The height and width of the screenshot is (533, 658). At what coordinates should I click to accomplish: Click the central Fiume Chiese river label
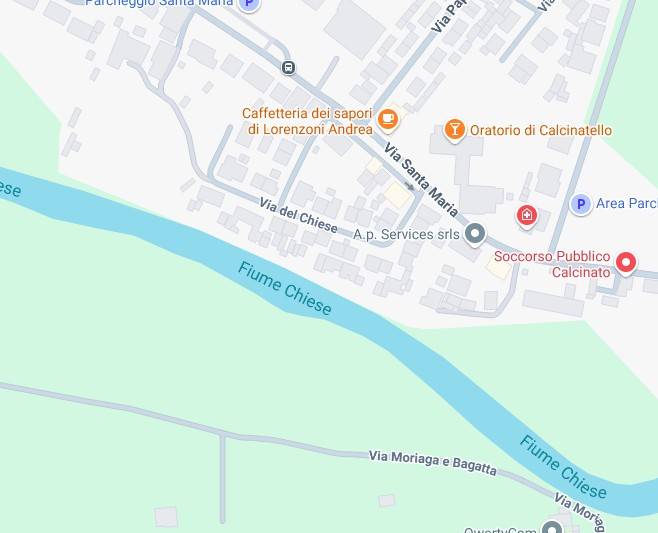(x=285, y=288)
